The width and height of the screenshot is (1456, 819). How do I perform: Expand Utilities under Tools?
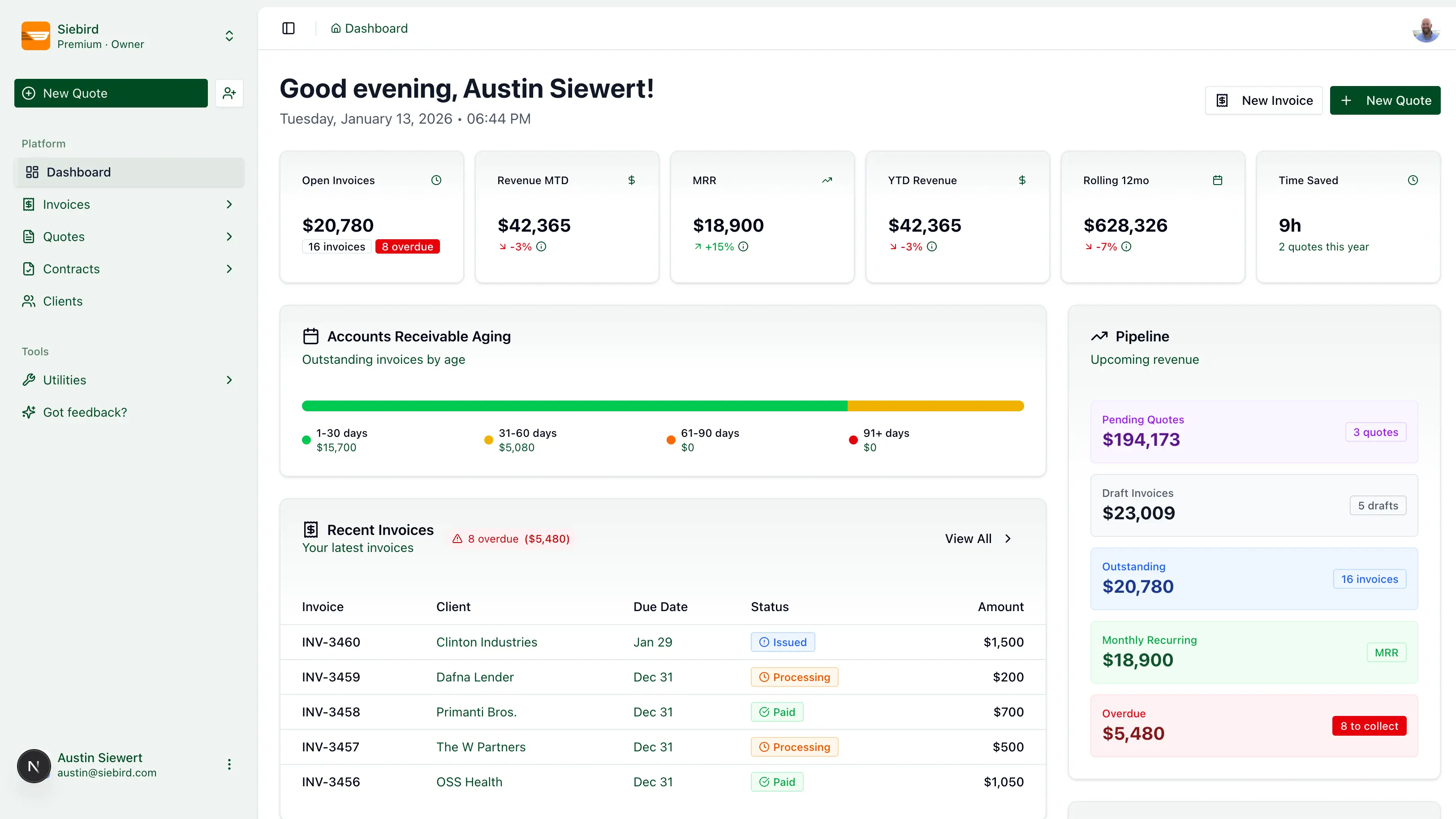click(229, 379)
